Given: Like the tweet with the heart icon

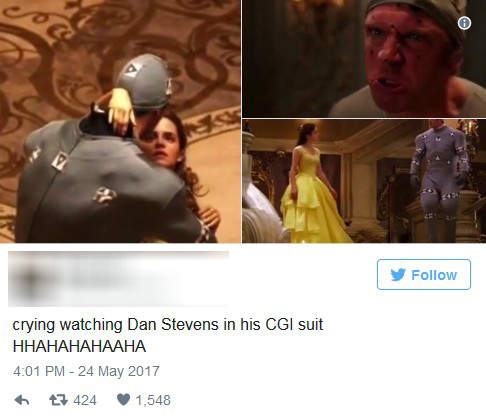Looking at the screenshot, I should (123, 400).
